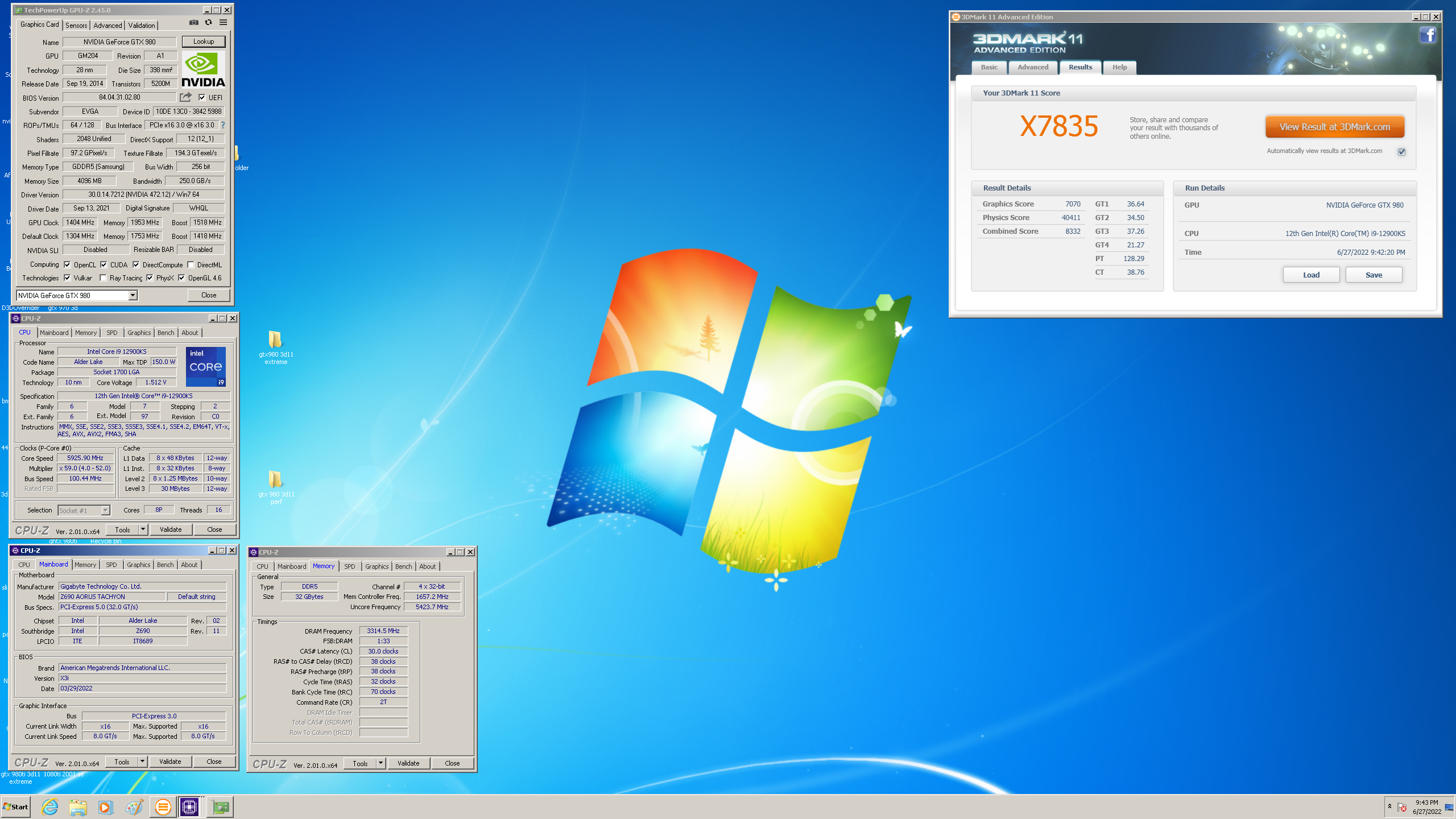Open the GPU-Z hamburger menu icon
Screen dimensions: 1456x819
(x=224, y=23)
